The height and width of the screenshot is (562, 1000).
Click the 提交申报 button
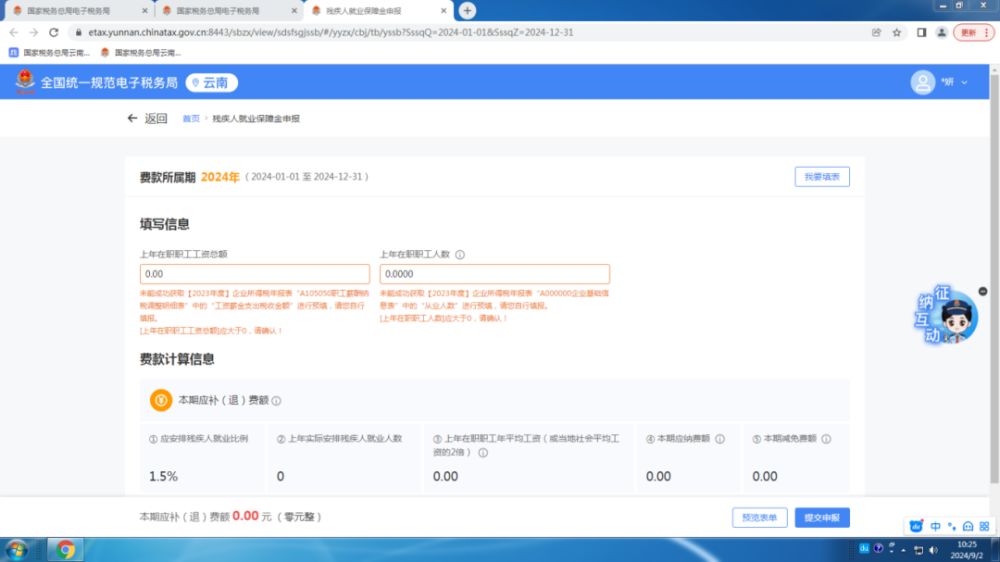coord(822,517)
